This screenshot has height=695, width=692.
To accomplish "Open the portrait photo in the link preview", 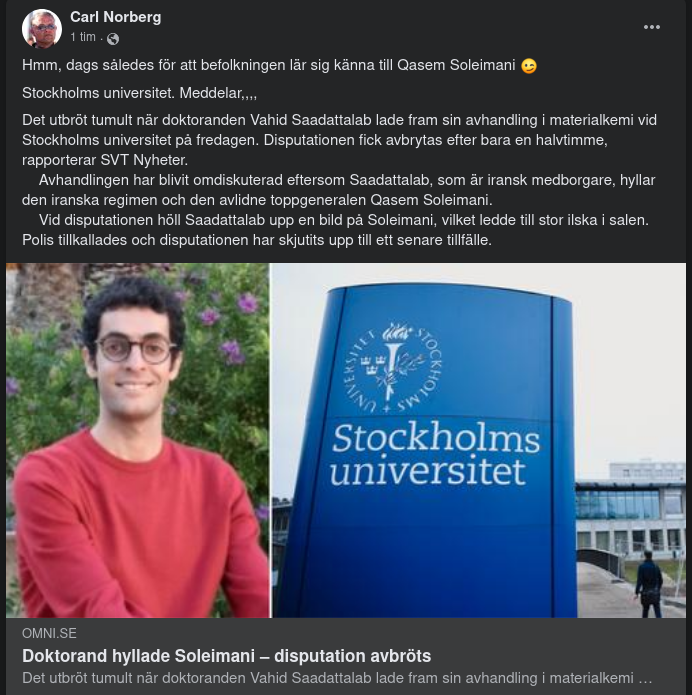I will pos(138,440).
